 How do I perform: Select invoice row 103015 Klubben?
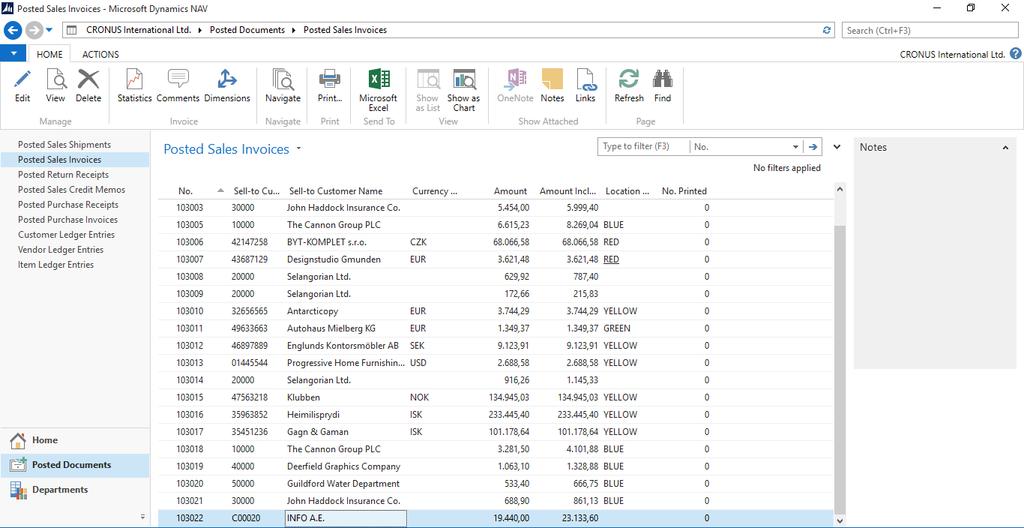tap(496, 397)
